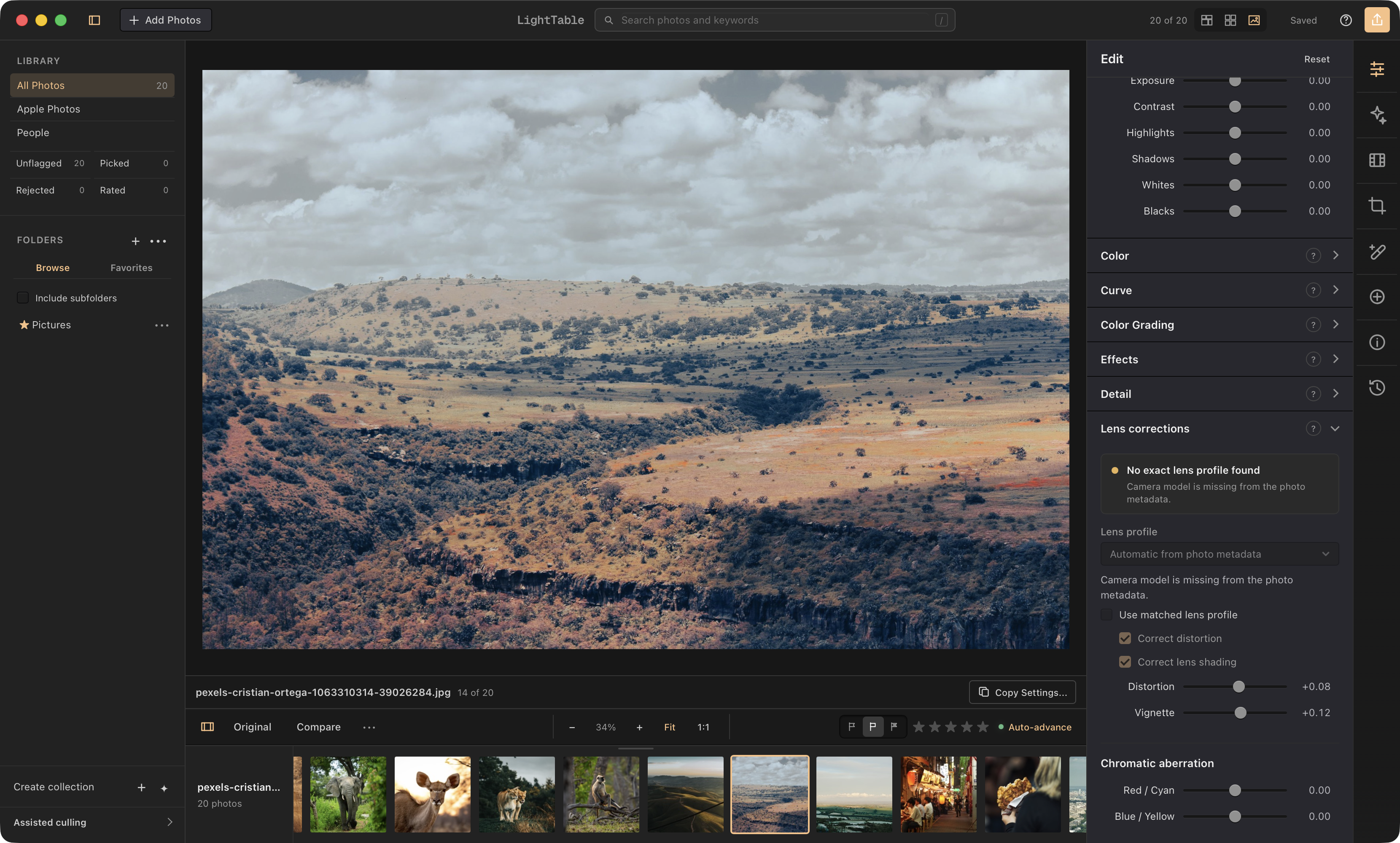Click the Add Photos button
Image resolution: width=1400 pixels, height=843 pixels.
165,21
